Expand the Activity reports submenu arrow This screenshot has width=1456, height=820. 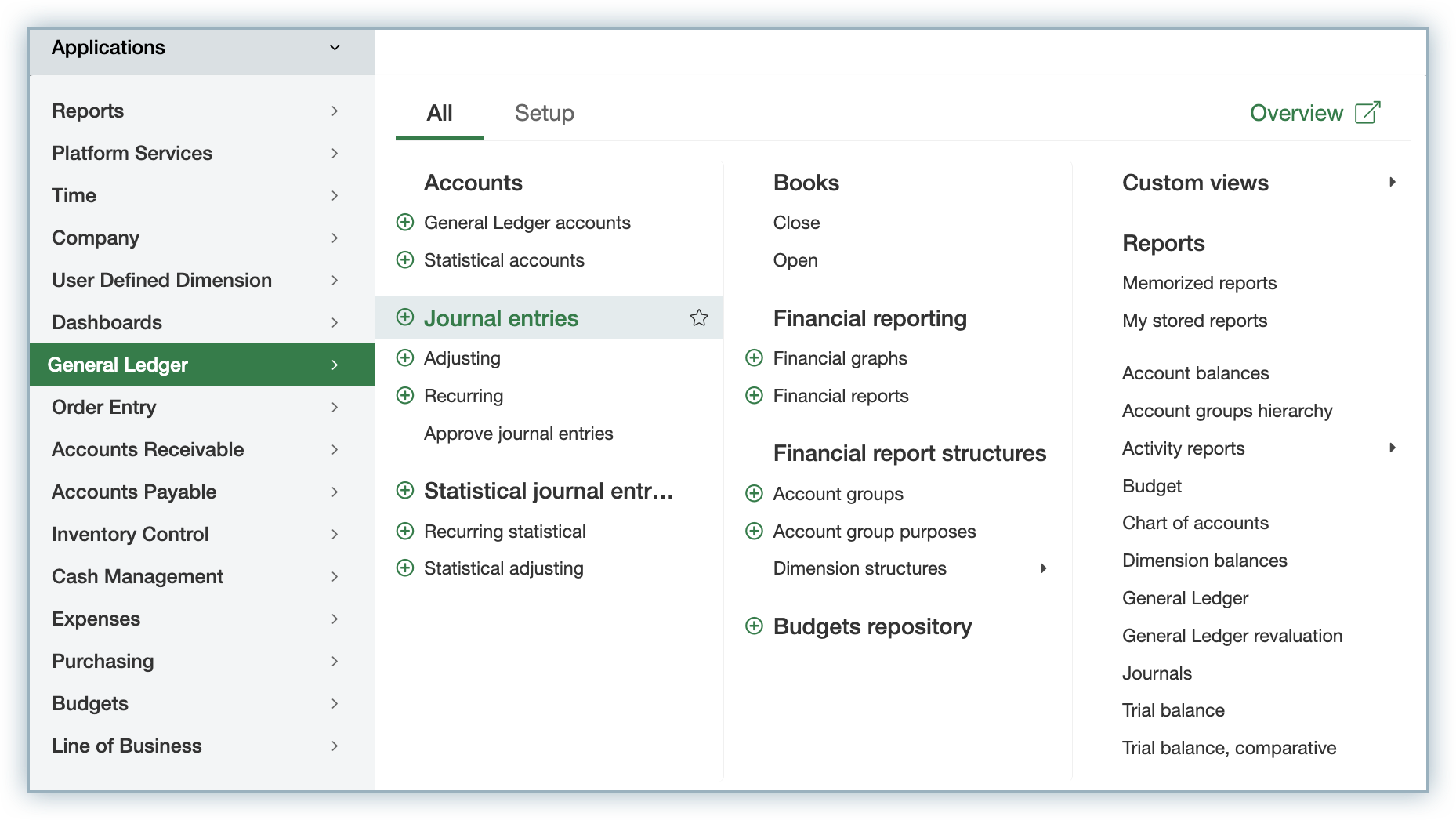pos(1392,448)
